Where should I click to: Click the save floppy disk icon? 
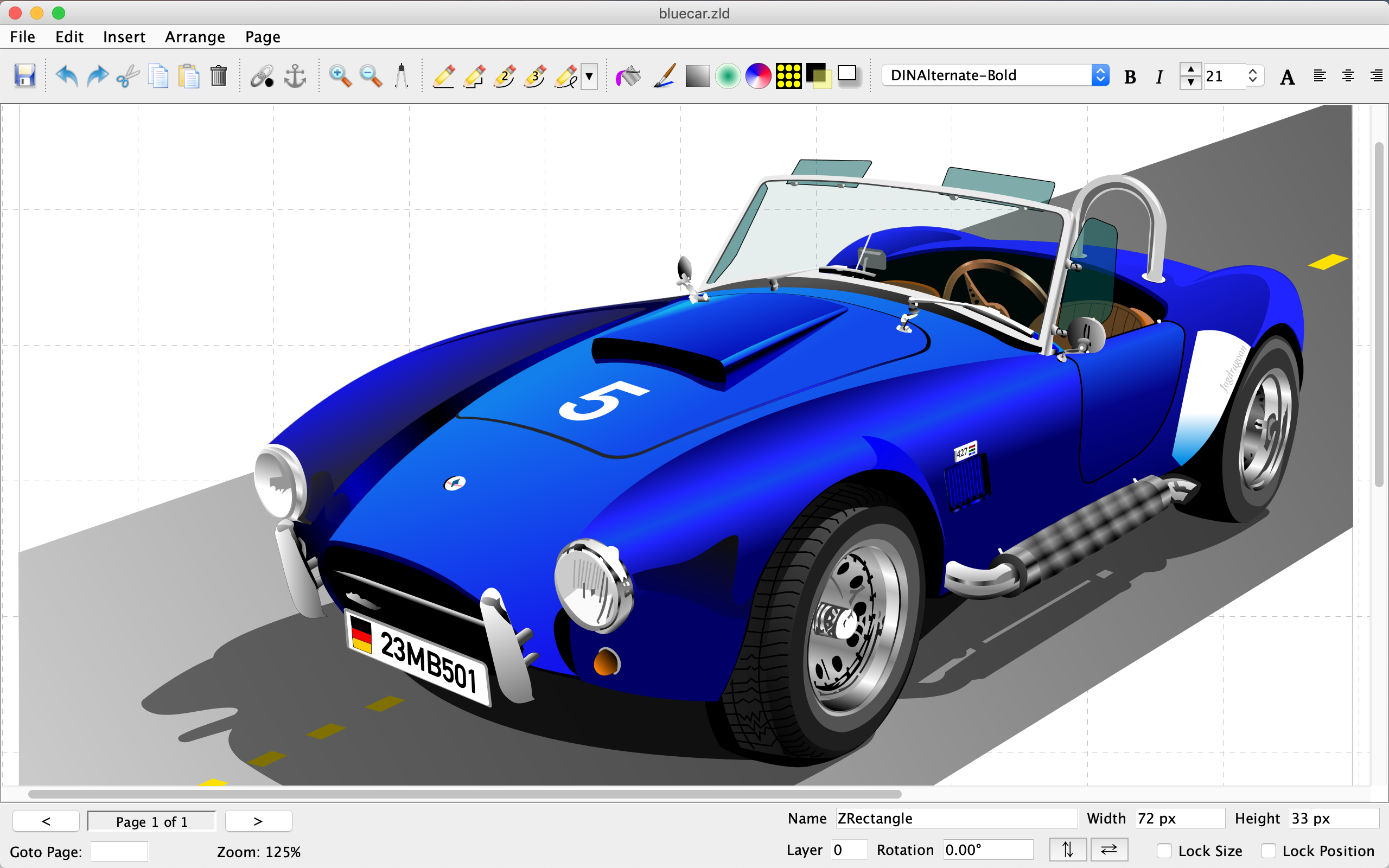(x=24, y=76)
